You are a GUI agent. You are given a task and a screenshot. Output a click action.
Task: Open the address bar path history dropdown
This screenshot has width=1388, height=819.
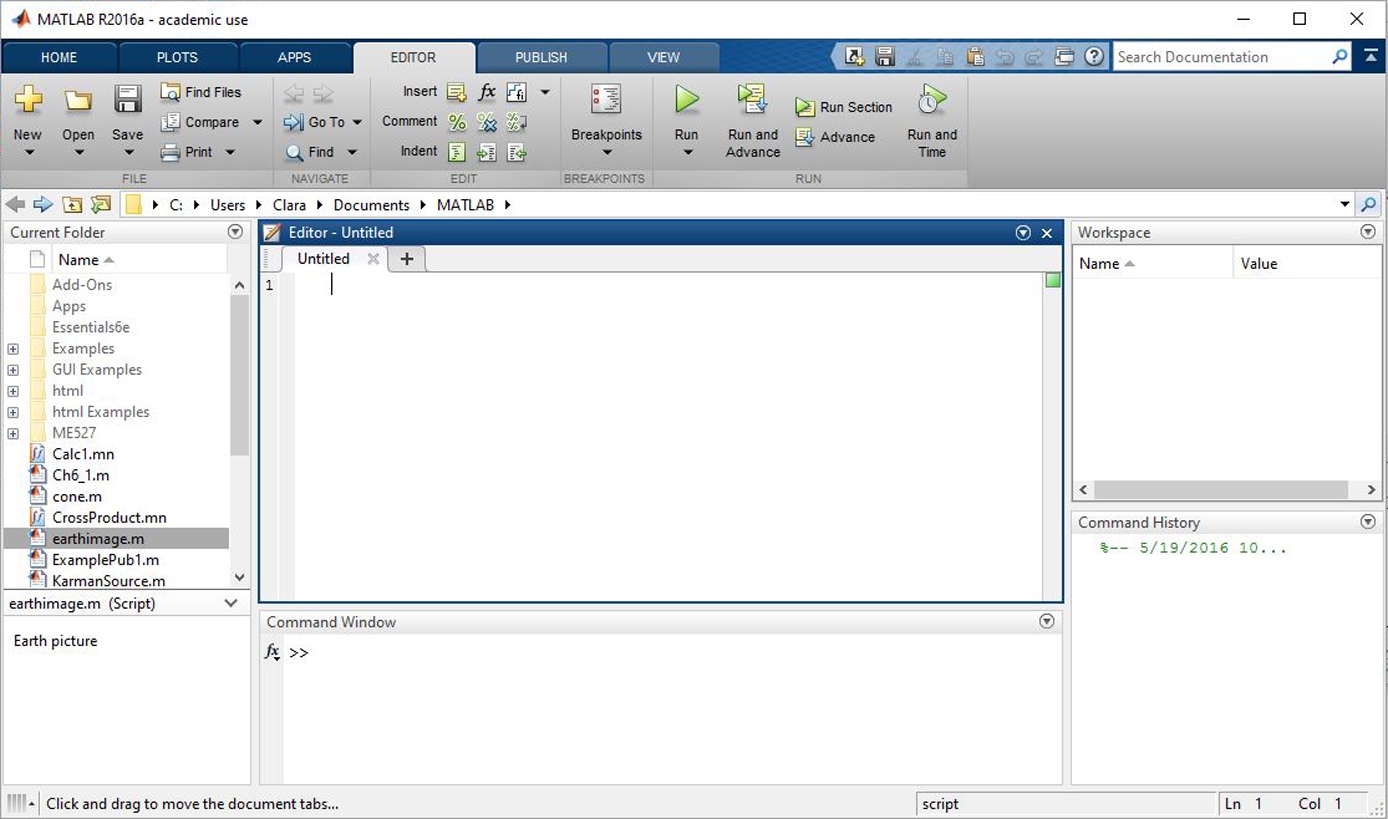1345,205
